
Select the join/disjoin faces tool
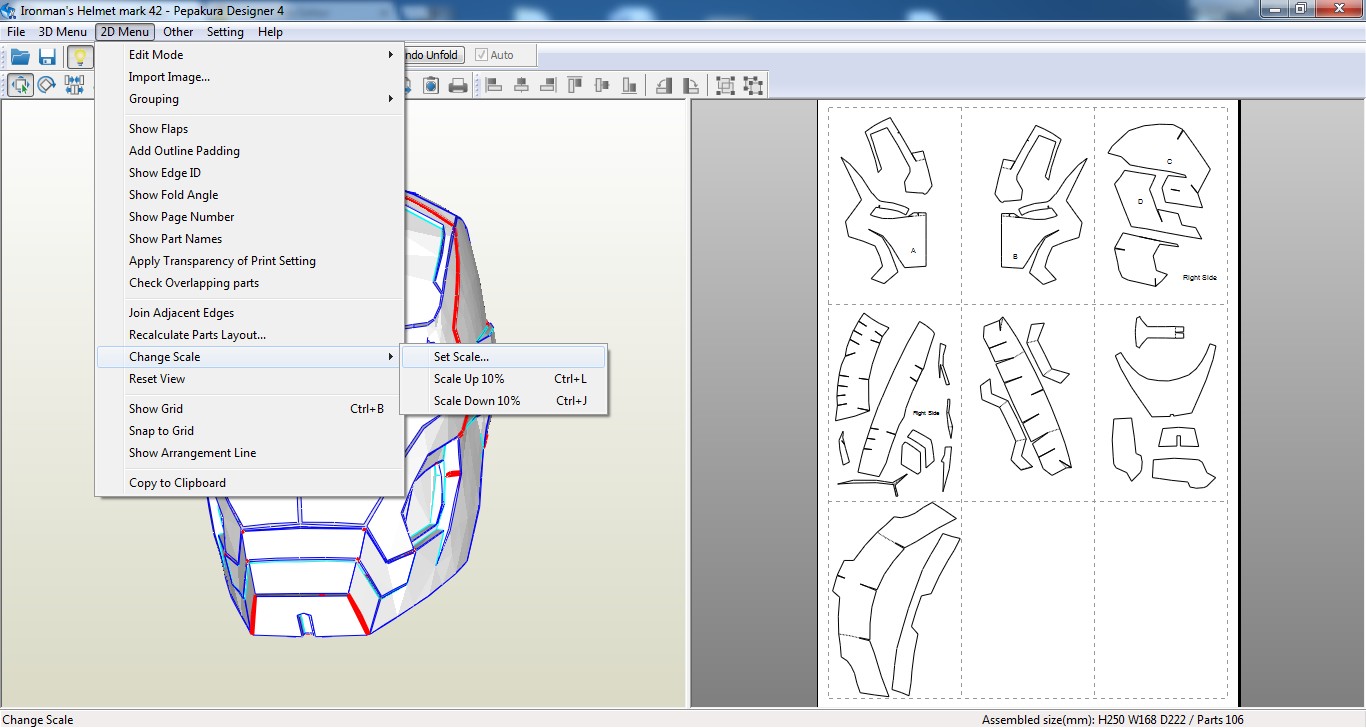[x=74, y=85]
